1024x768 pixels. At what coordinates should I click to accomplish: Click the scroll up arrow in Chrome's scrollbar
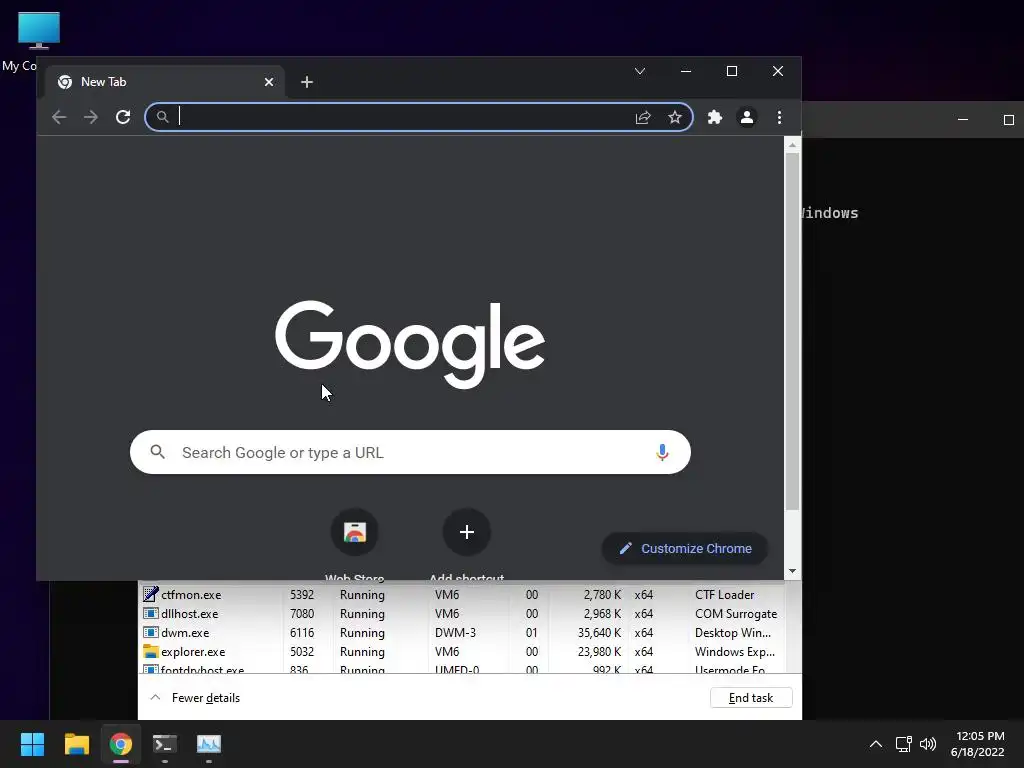pos(792,144)
